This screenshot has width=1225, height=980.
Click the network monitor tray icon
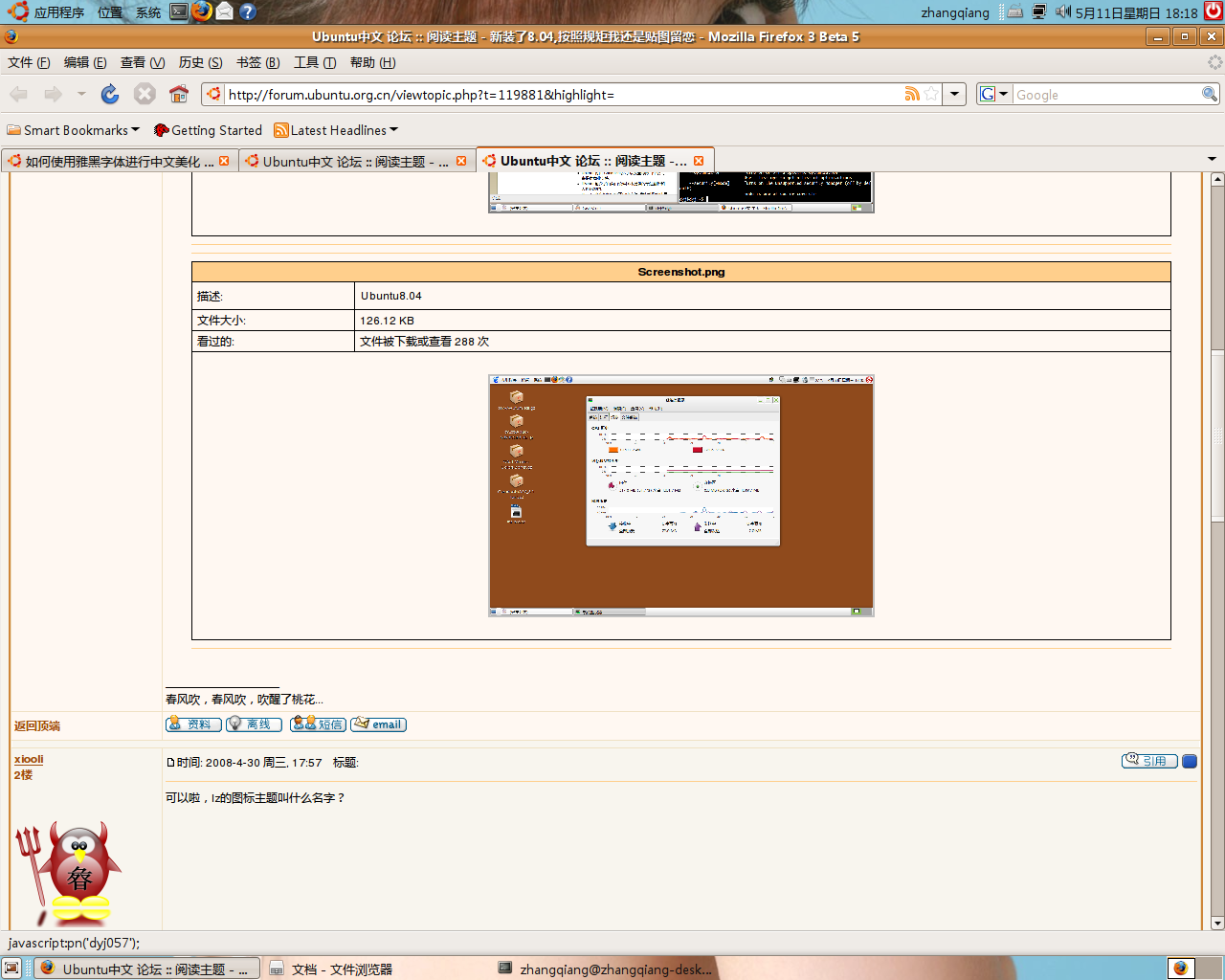point(1039,11)
